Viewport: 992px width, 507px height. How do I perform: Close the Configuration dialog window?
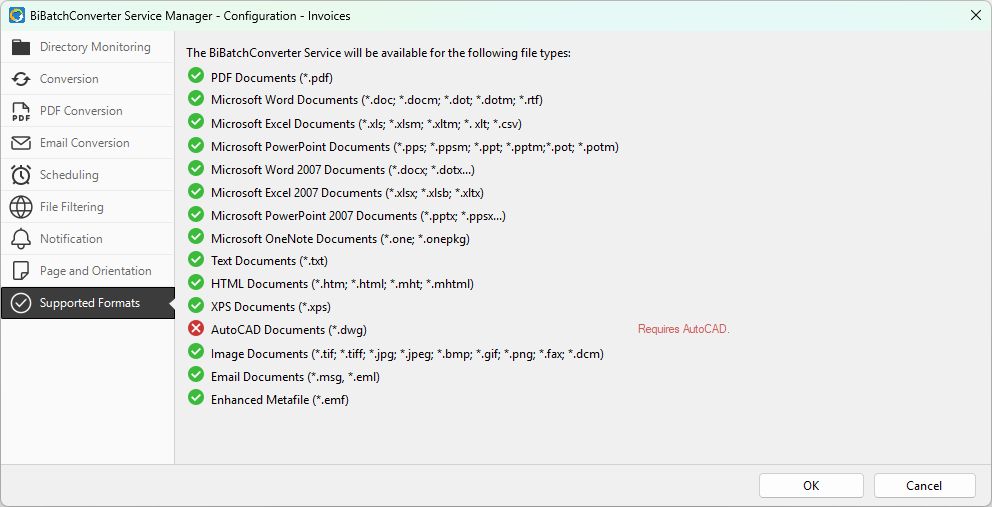click(x=975, y=15)
